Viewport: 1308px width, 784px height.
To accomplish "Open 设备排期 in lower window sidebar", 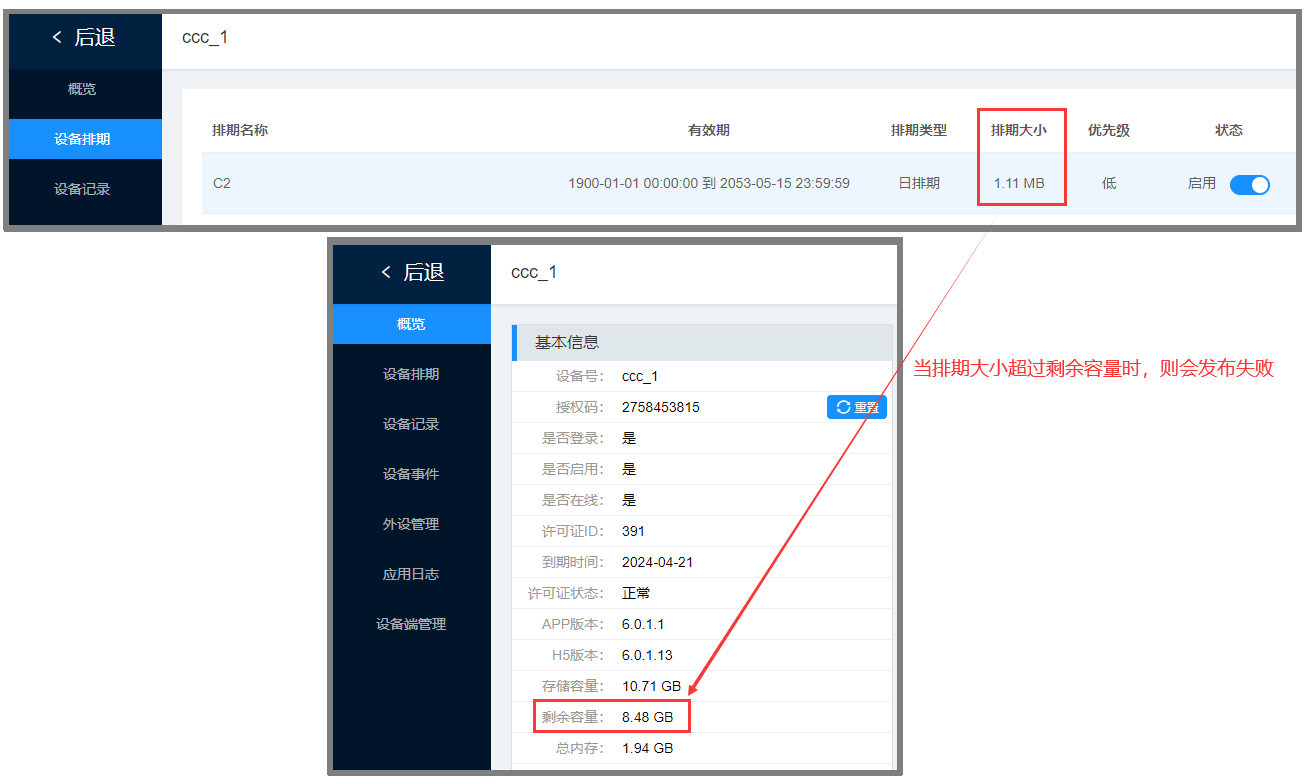I will tap(412, 374).
